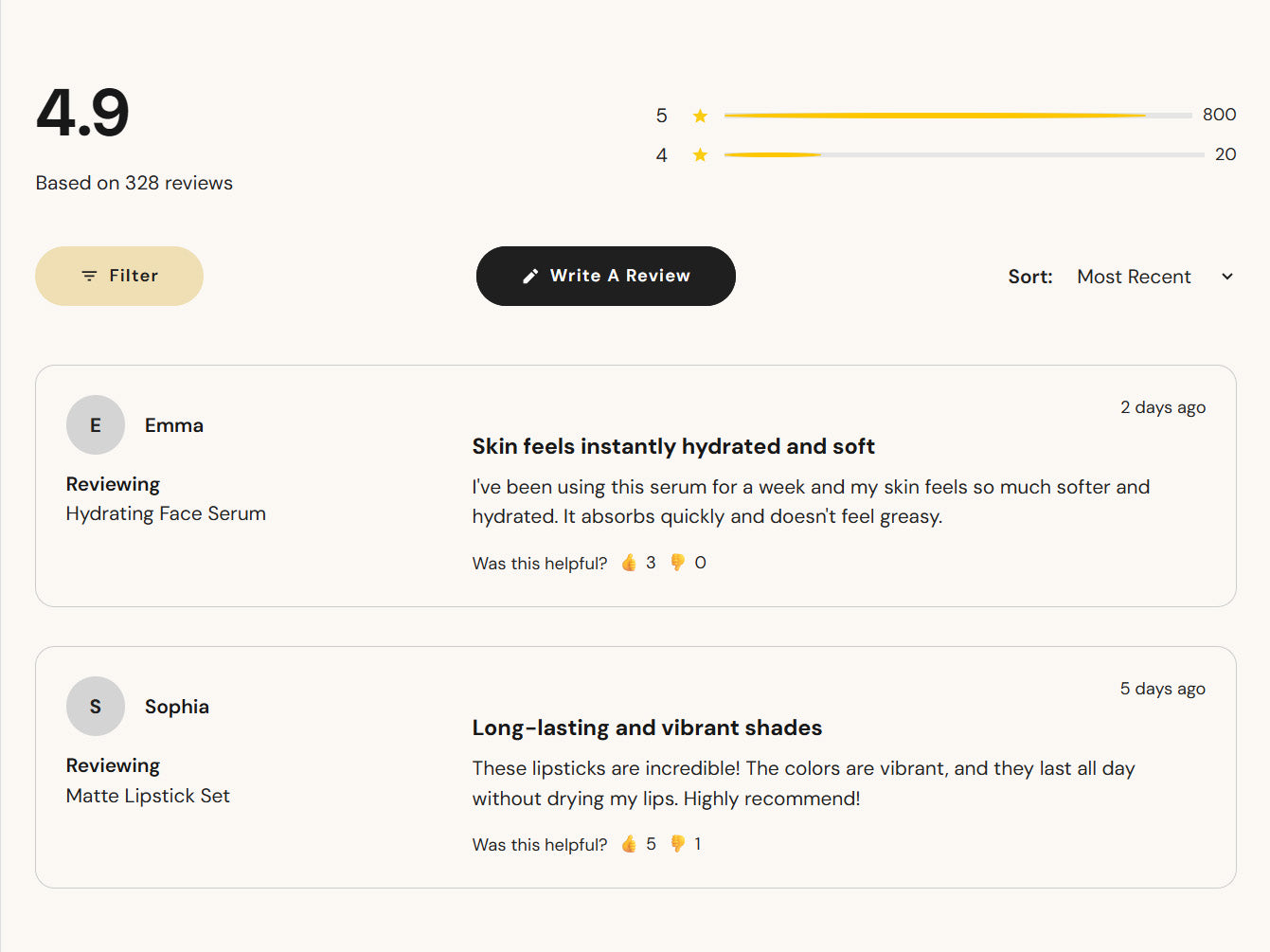This screenshot has height=952, width=1270.
Task: Open the Matte Lipstick Set product link
Action: 148,796
